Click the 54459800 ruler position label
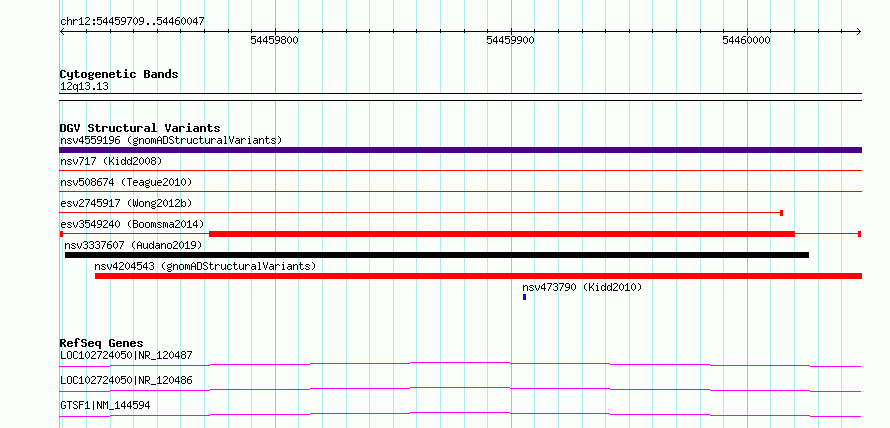The height and width of the screenshot is (428, 890). pos(275,40)
